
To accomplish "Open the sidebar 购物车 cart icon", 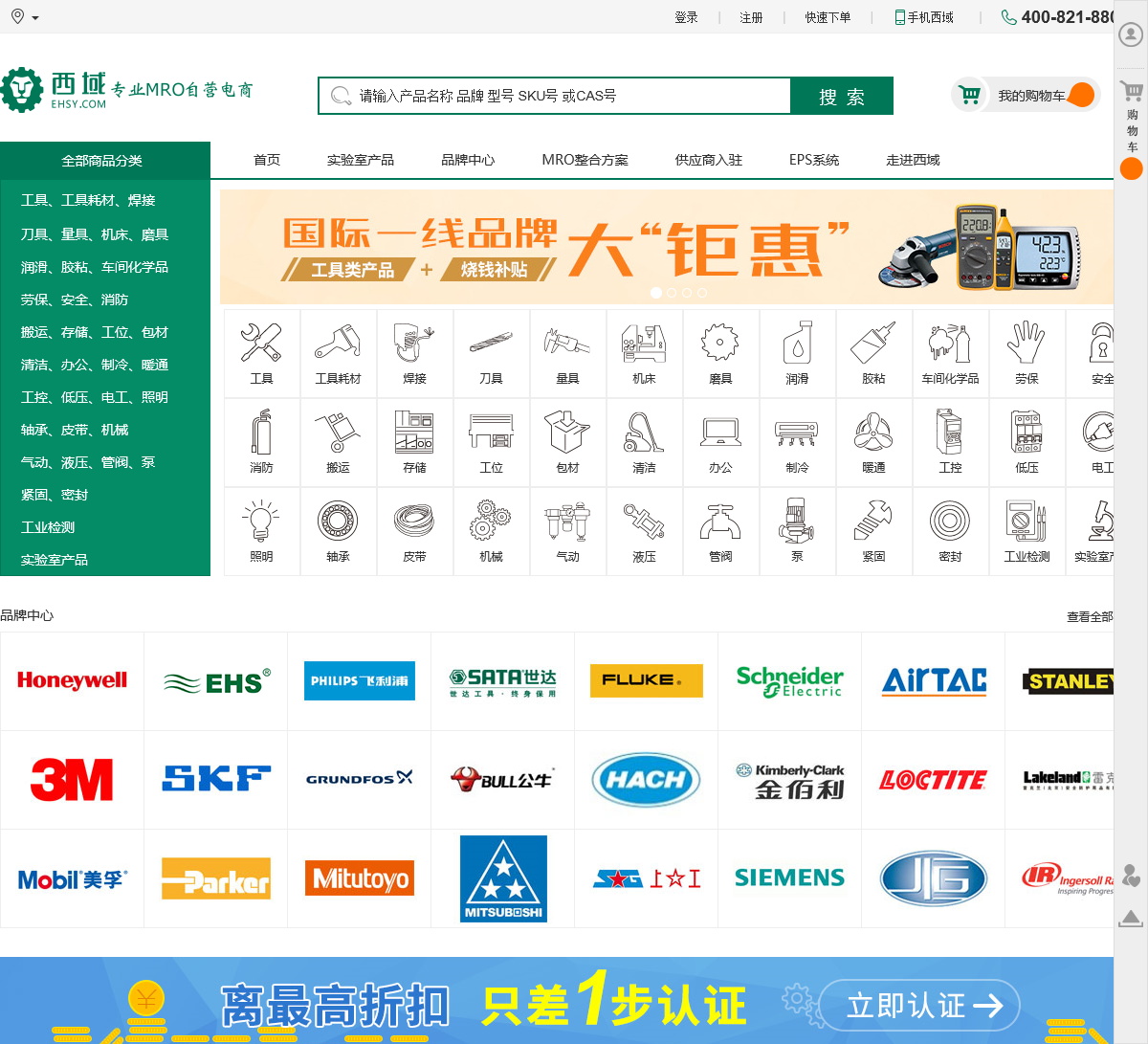I will [x=1132, y=92].
